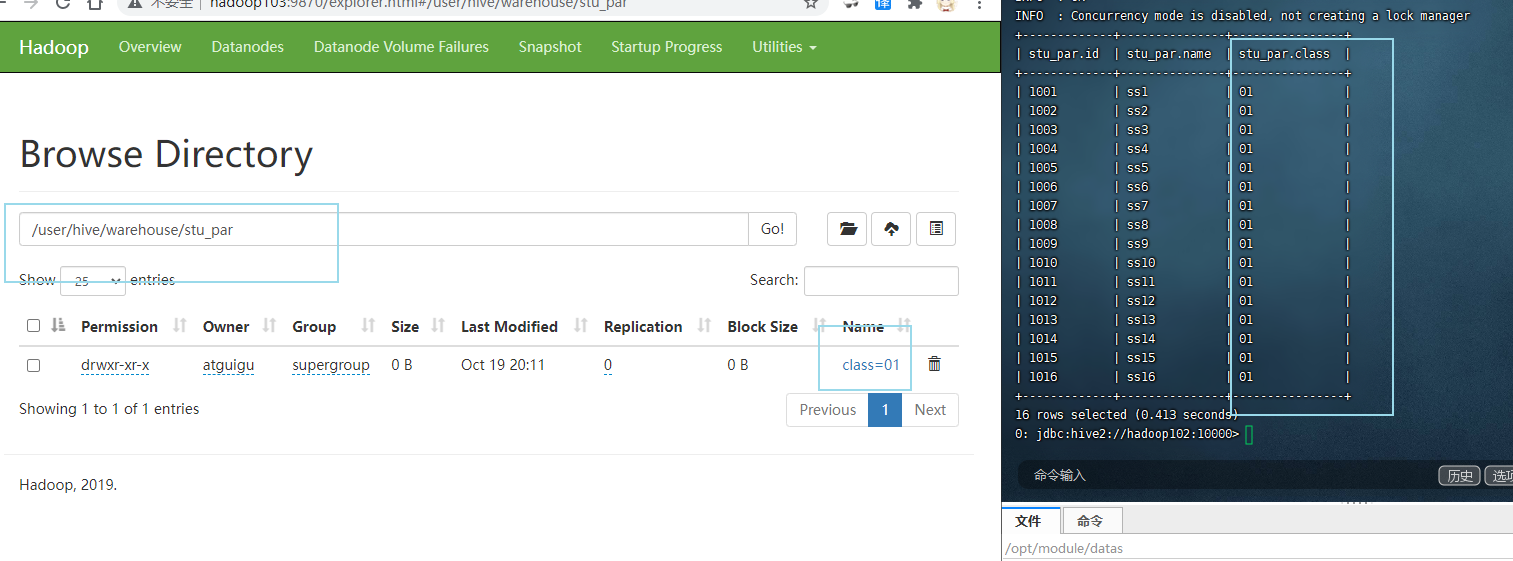Focus the directory path input field

point(383,229)
